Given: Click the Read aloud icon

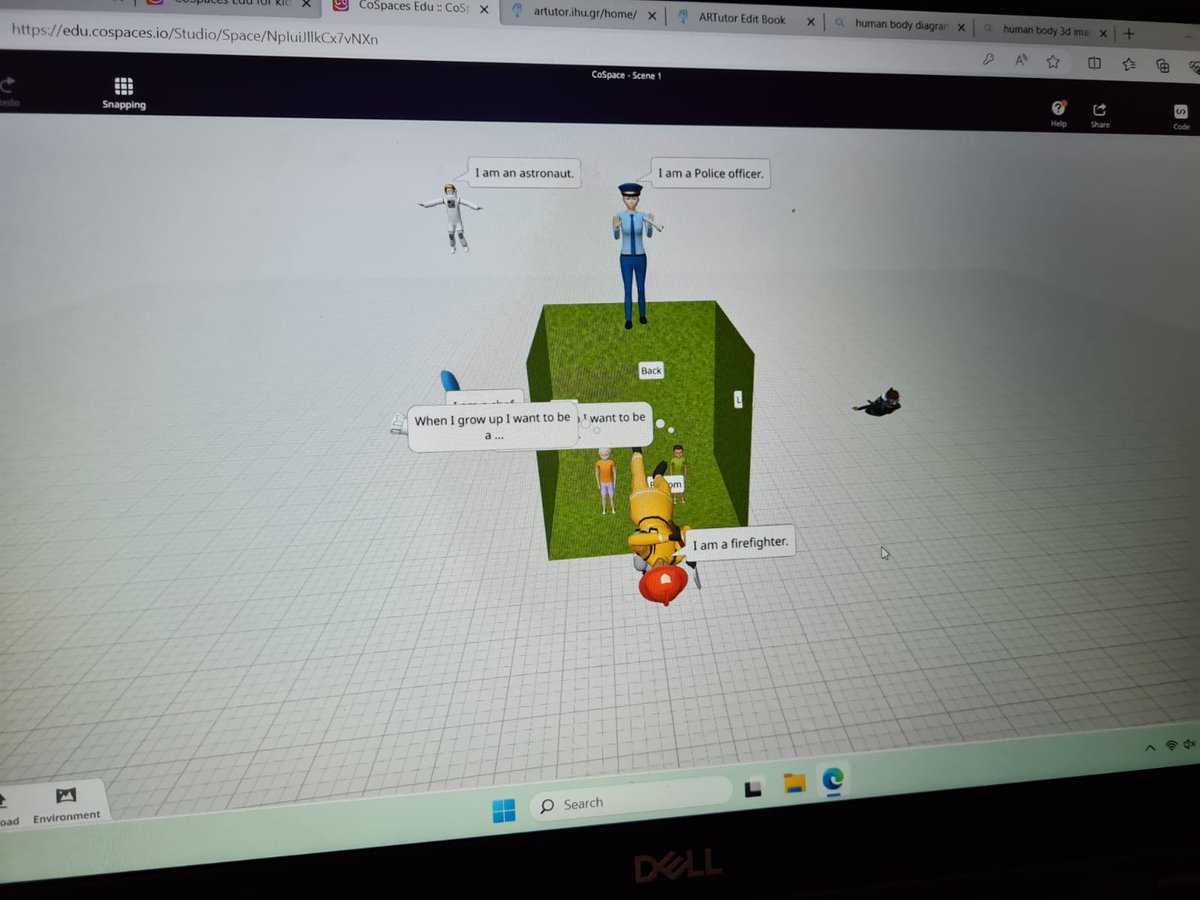Looking at the screenshot, I should click(1021, 61).
